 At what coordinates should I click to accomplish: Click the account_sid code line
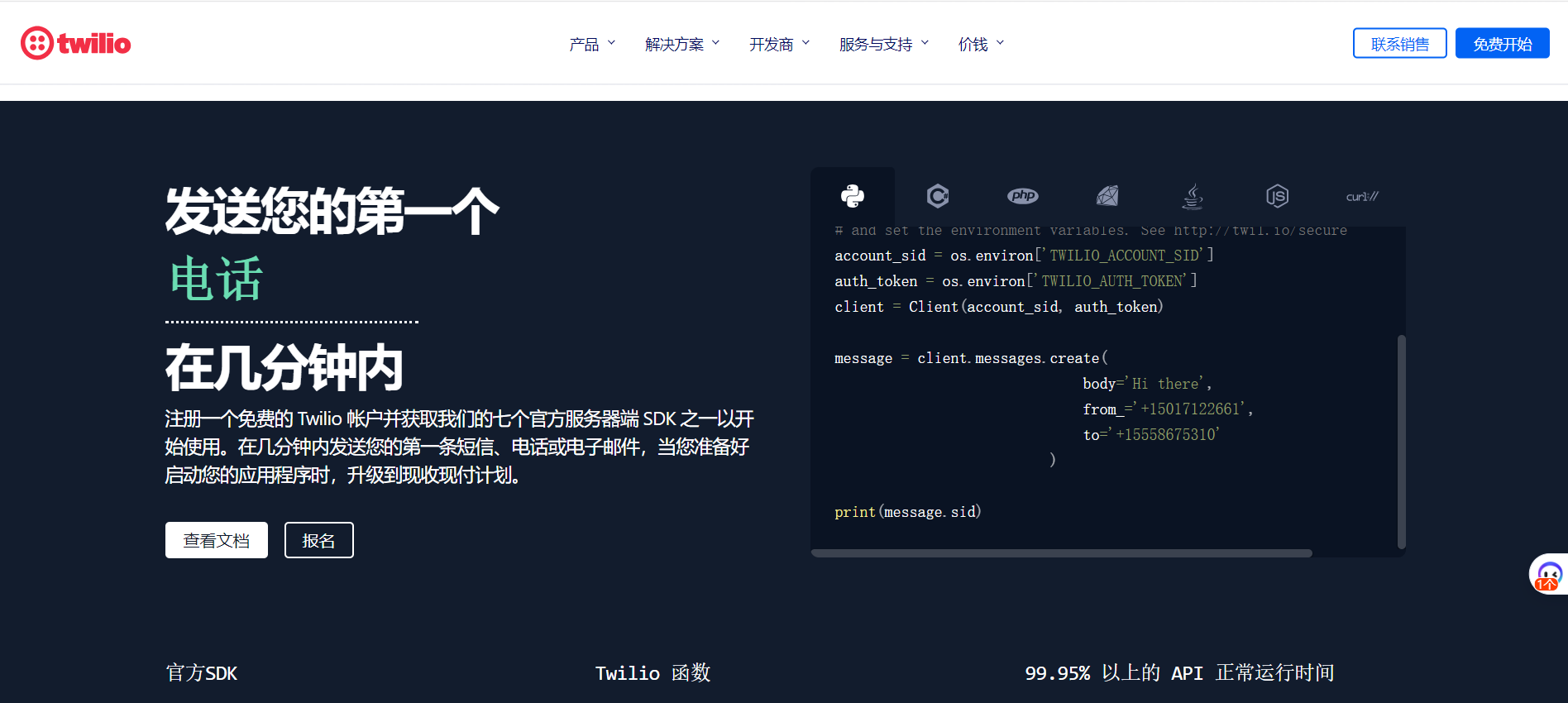1025,256
